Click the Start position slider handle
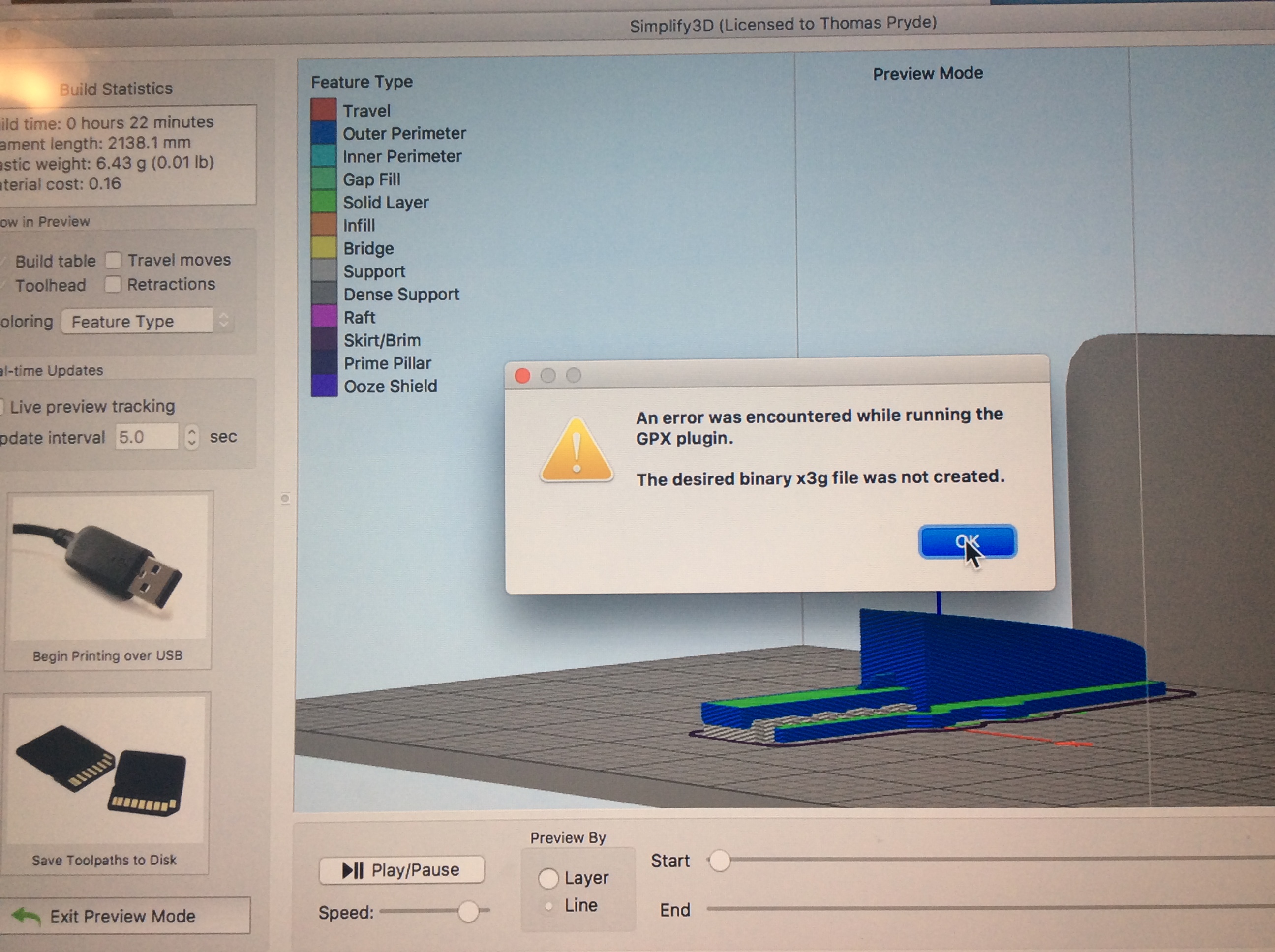 [719, 861]
